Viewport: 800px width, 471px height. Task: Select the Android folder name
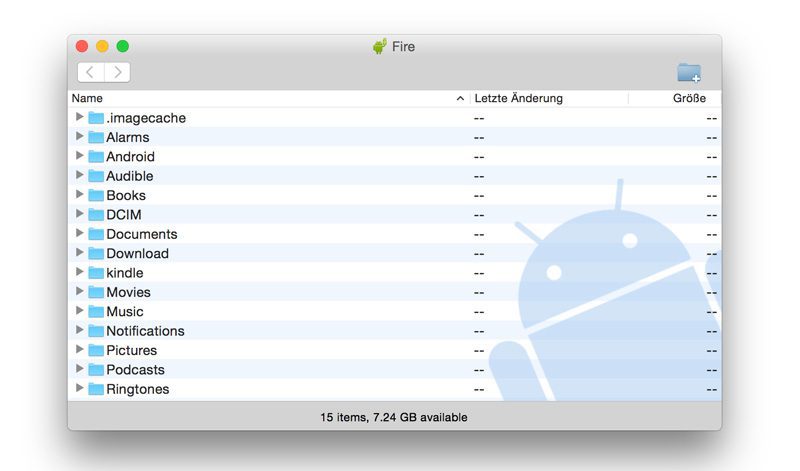tap(130, 157)
